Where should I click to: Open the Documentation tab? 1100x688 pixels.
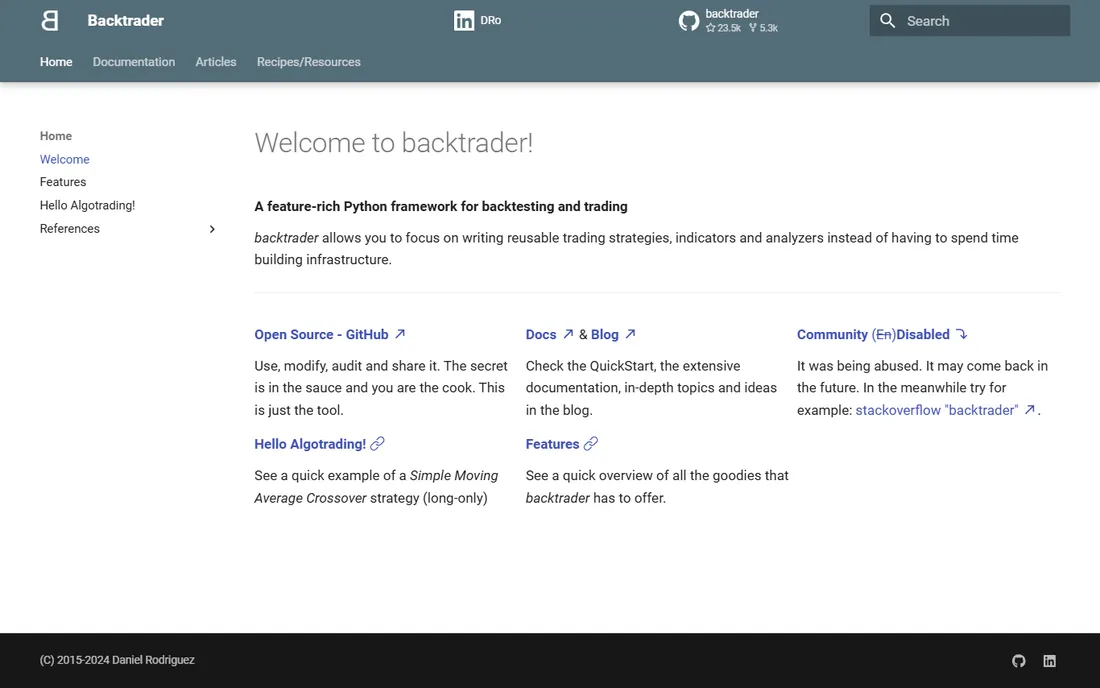coord(134,62)
